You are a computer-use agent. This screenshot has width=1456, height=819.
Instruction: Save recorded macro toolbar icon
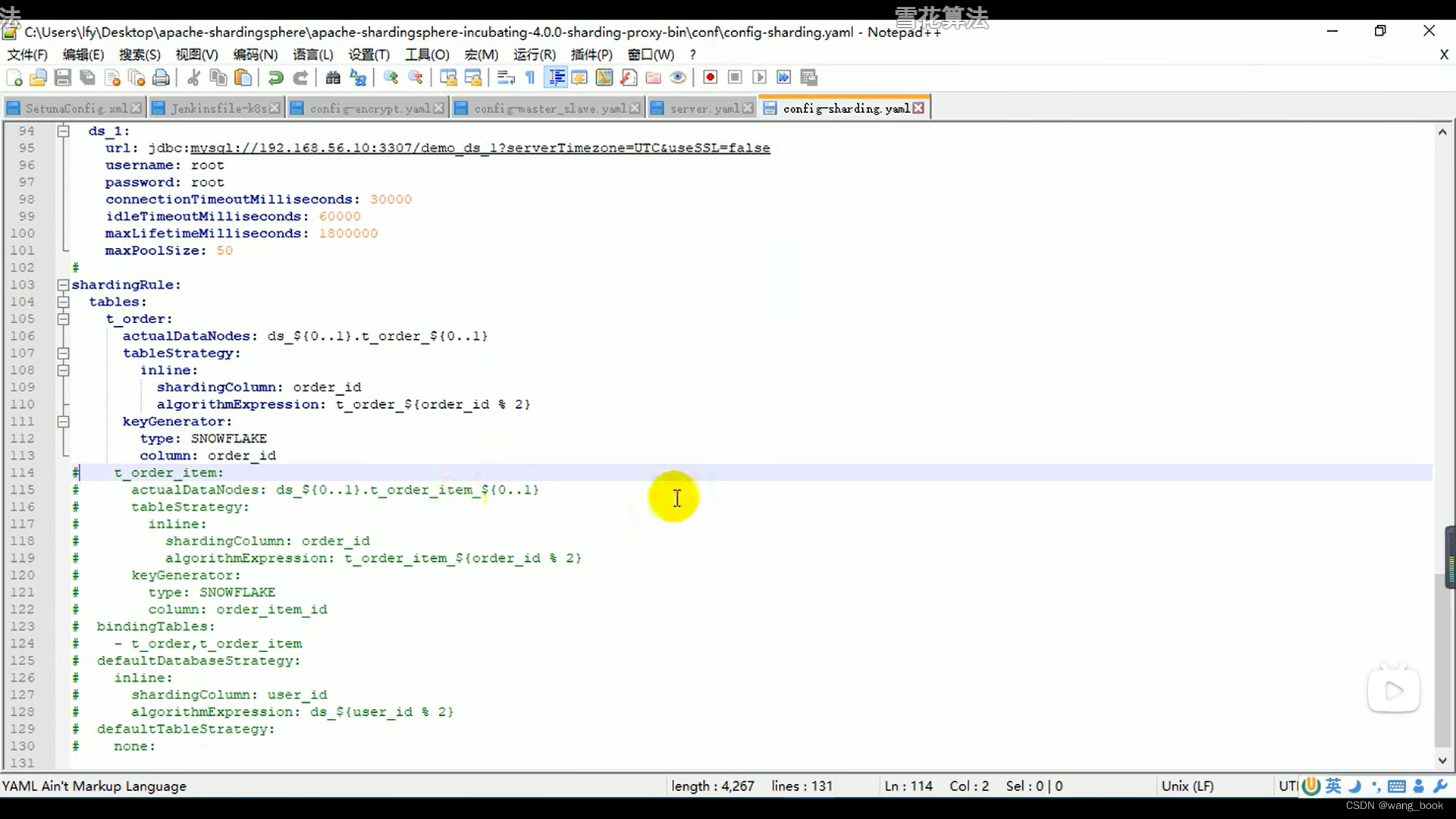coord(809,77)
